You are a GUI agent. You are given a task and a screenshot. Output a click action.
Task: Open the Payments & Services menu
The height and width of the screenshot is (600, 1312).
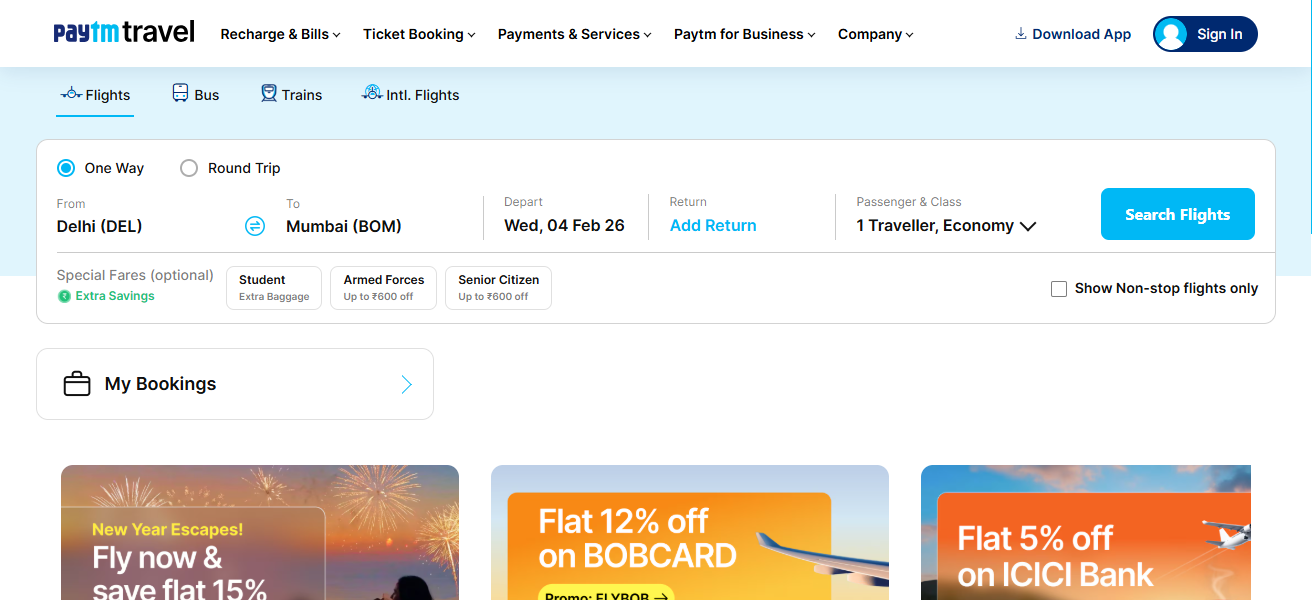click(573, 33)
